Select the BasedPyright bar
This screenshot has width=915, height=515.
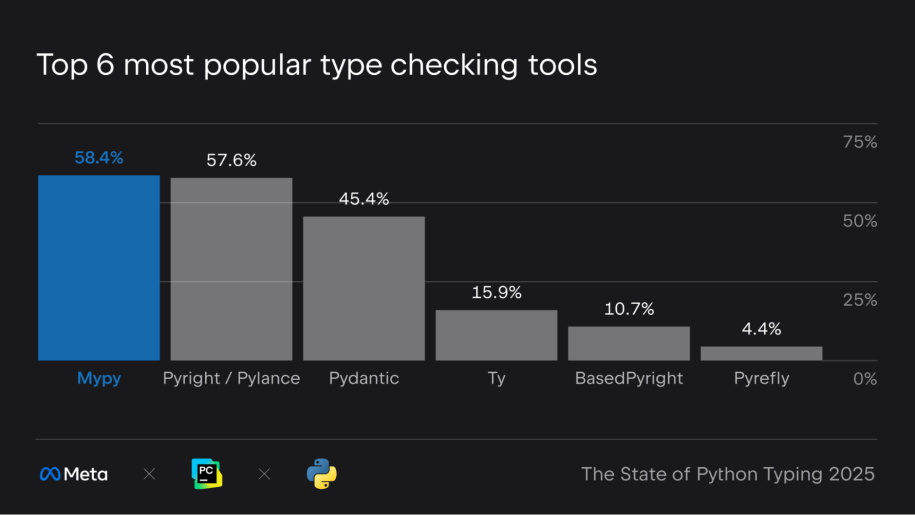tap(629, 343)
